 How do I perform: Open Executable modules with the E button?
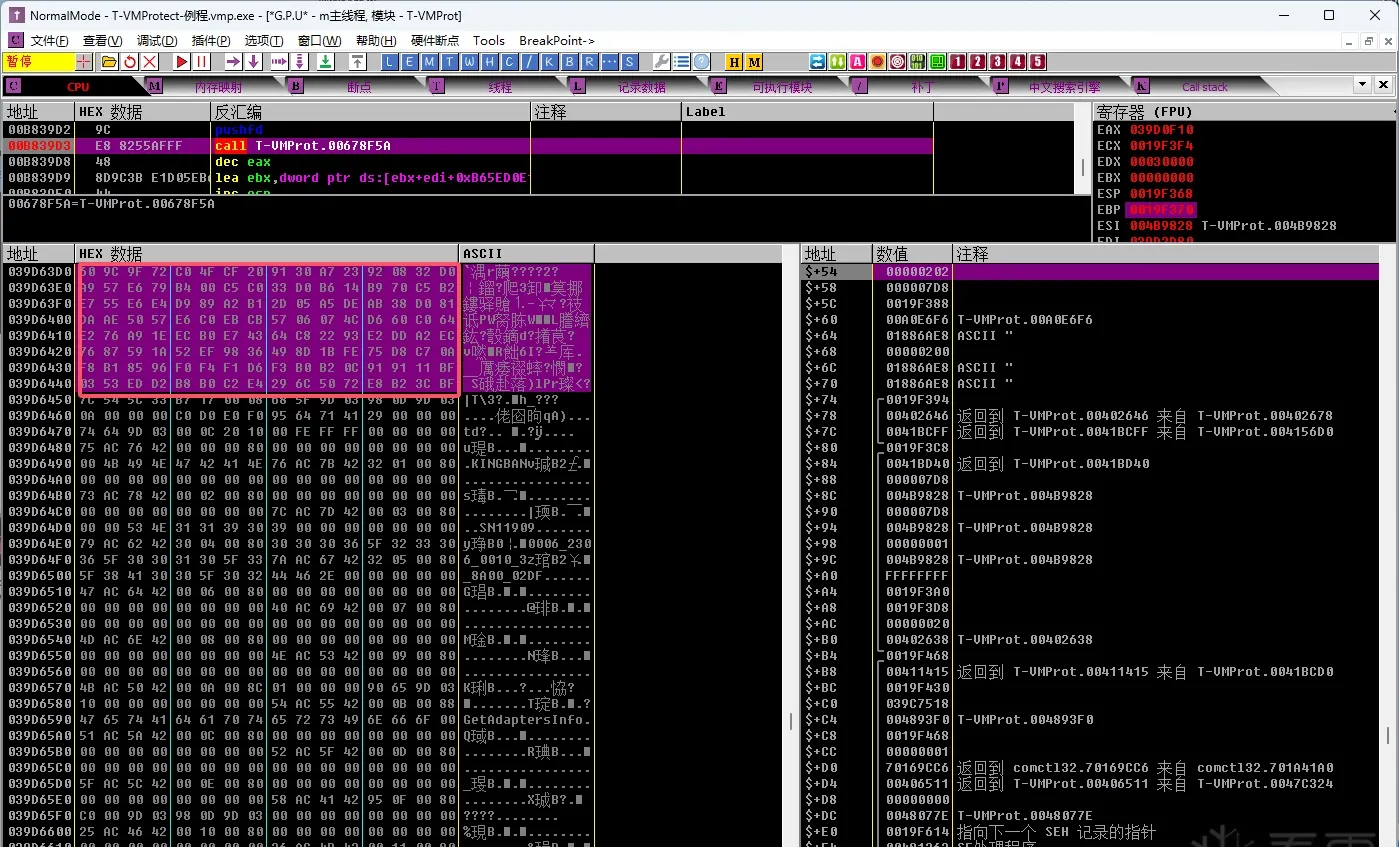(409, 62)
